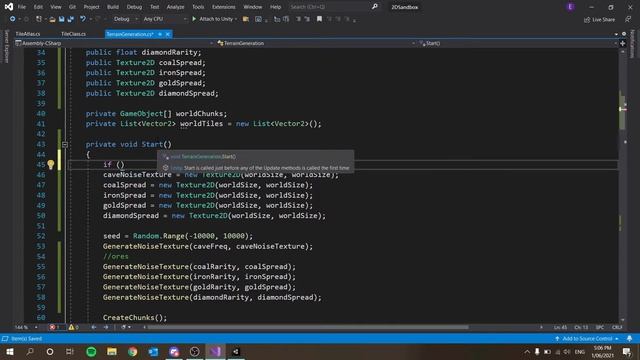Click the Live Share button label
Screen dimensions: 640x360
coord(603,20)
